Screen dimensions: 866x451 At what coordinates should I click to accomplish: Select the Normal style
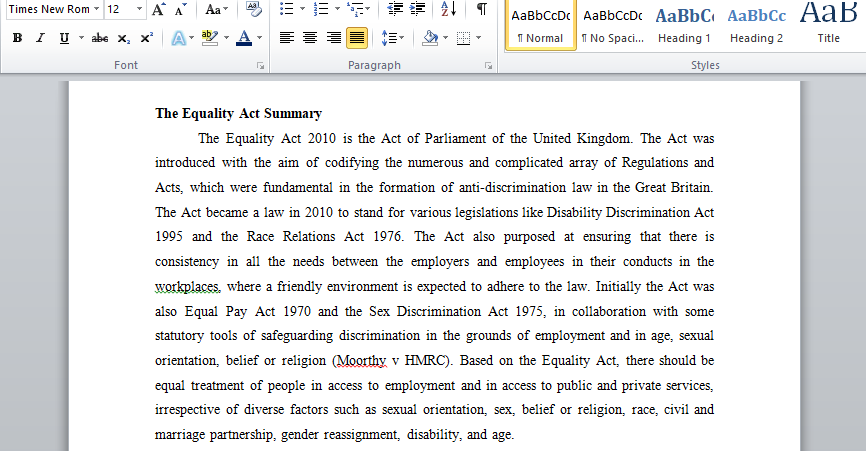pyautogui.click(x=541, y=25)
